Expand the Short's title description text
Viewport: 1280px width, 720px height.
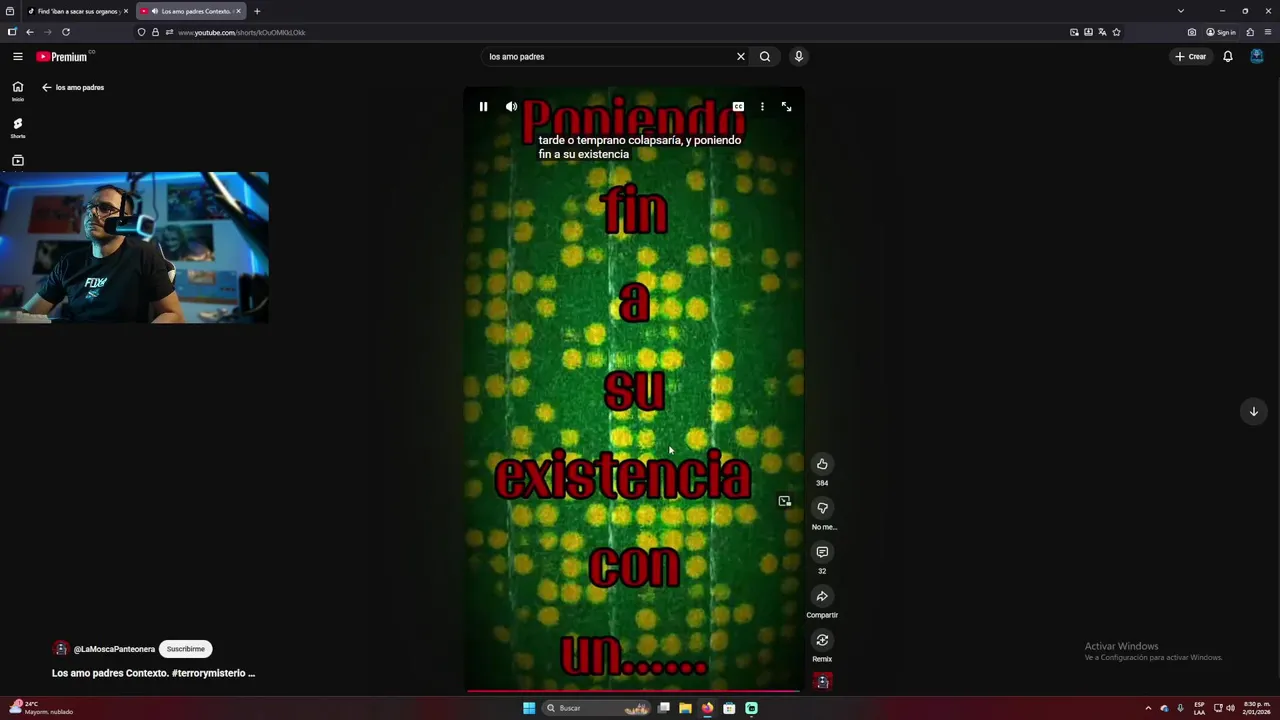[x=153, y=673]
